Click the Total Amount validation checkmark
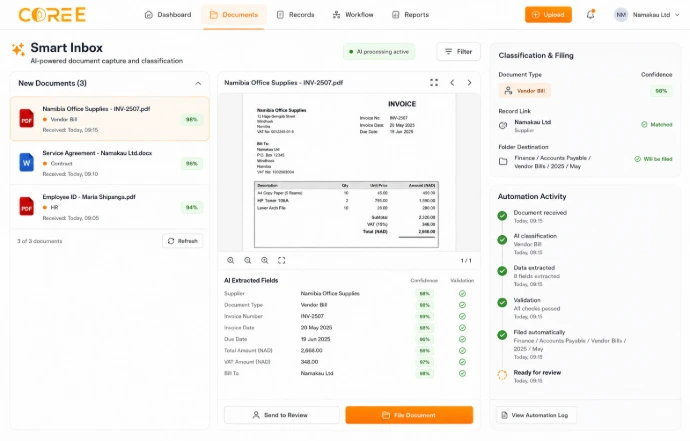 coord(462,350)
